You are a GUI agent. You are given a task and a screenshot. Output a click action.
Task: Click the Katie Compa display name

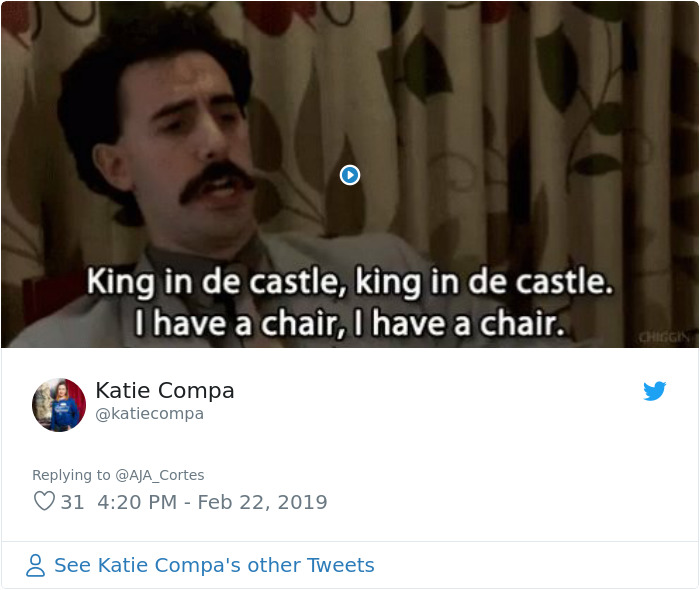pyautogui.click(x=165, y=391)
